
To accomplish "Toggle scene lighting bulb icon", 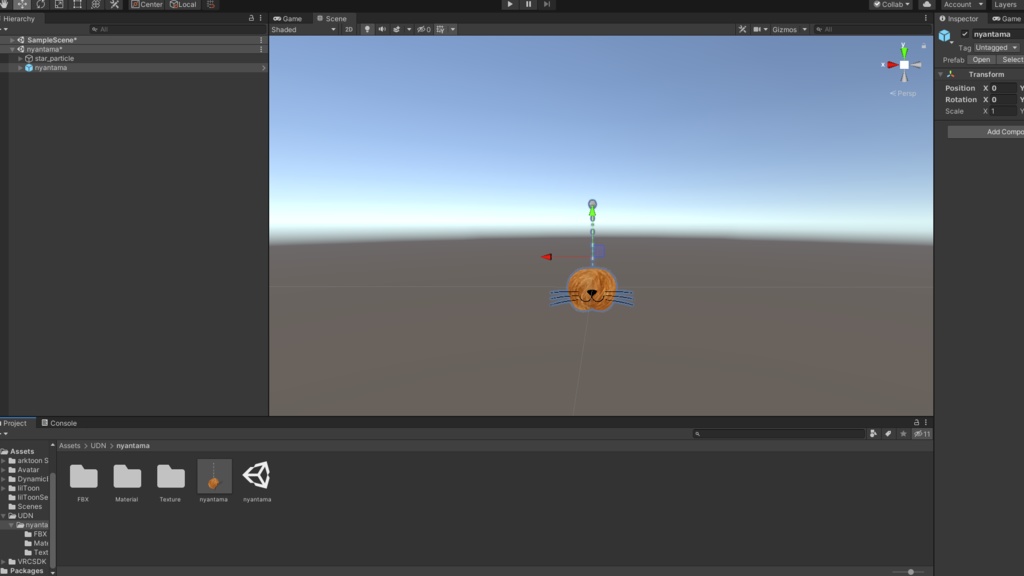I will (x=367, y=29).
